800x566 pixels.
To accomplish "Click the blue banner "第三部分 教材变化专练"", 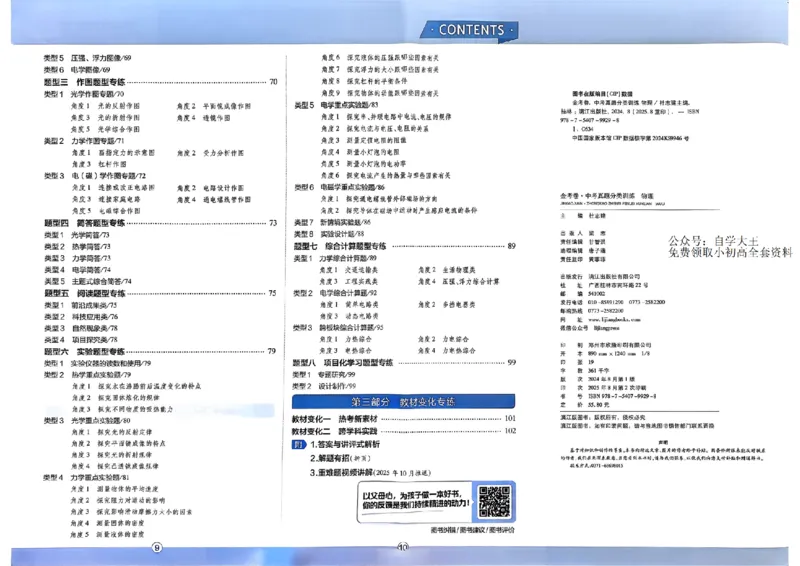I will pyautogui.click(x=403, y=402).
